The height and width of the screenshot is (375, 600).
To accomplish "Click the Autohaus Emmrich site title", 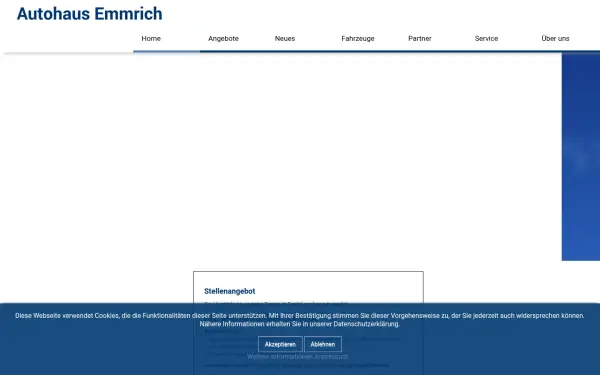I will pos(90,14).
